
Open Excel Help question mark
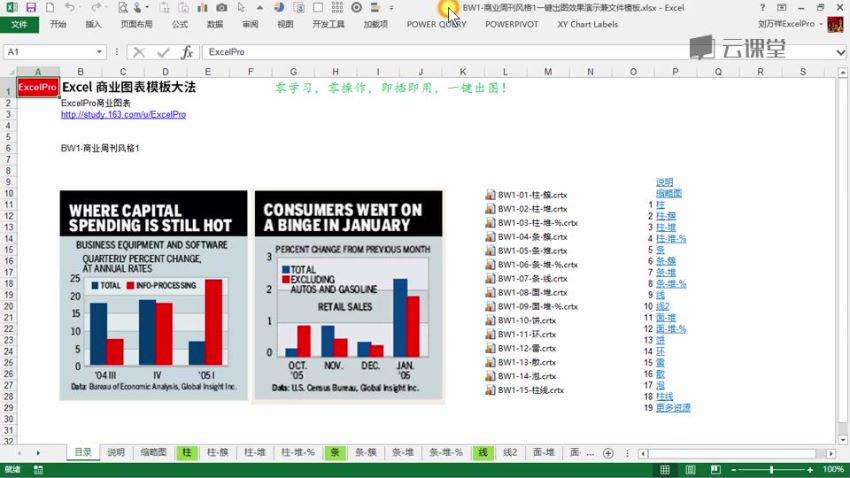[762, 8]
